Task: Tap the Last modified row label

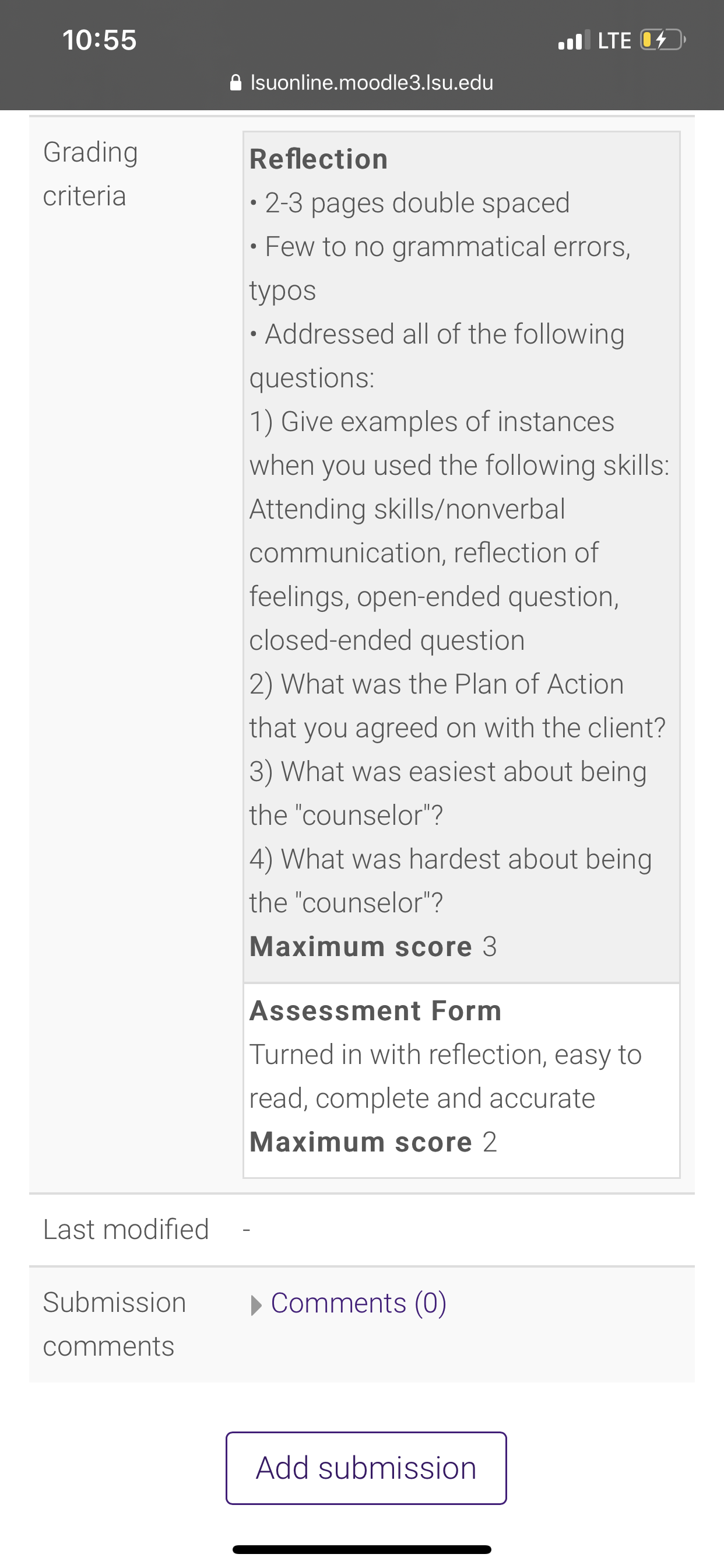Action: click(x=126, y=1230)
